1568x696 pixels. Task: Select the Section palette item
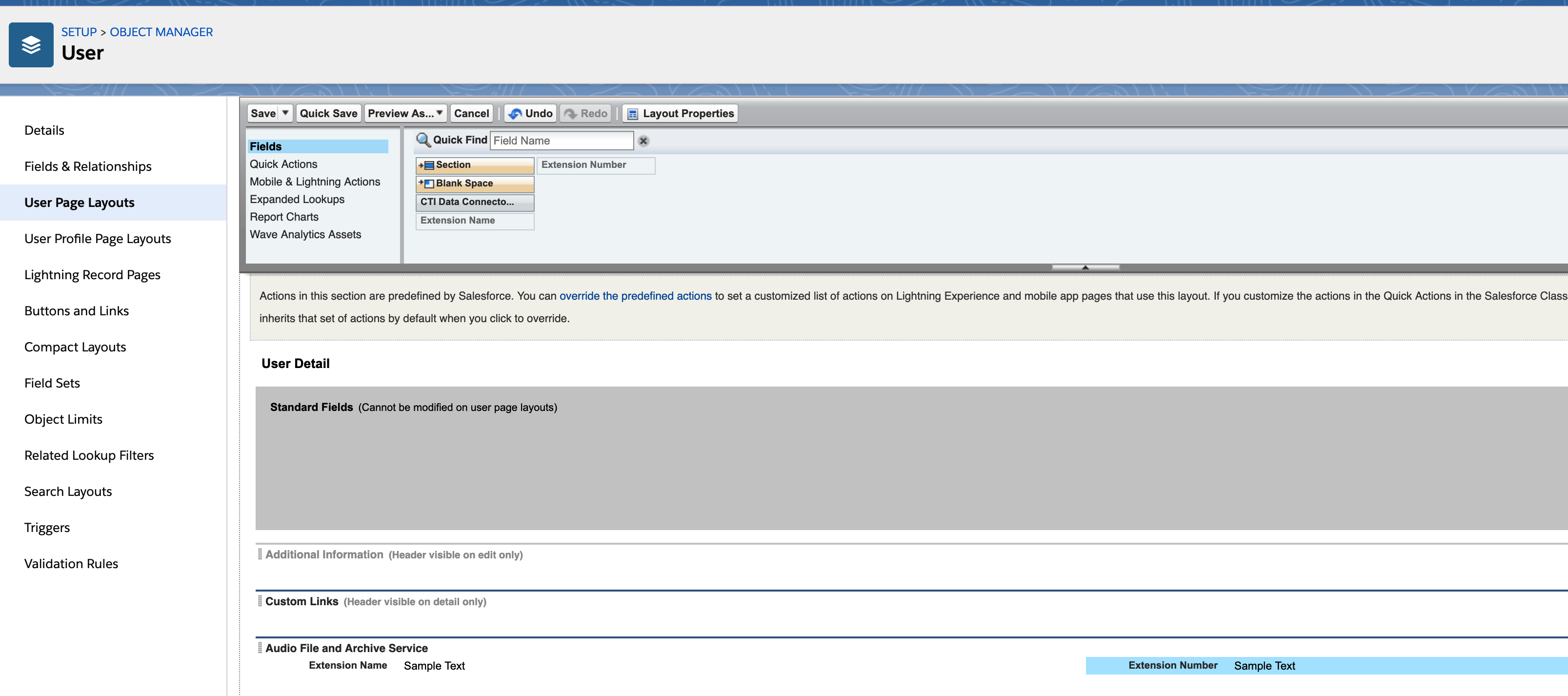[x=475, y=165]
